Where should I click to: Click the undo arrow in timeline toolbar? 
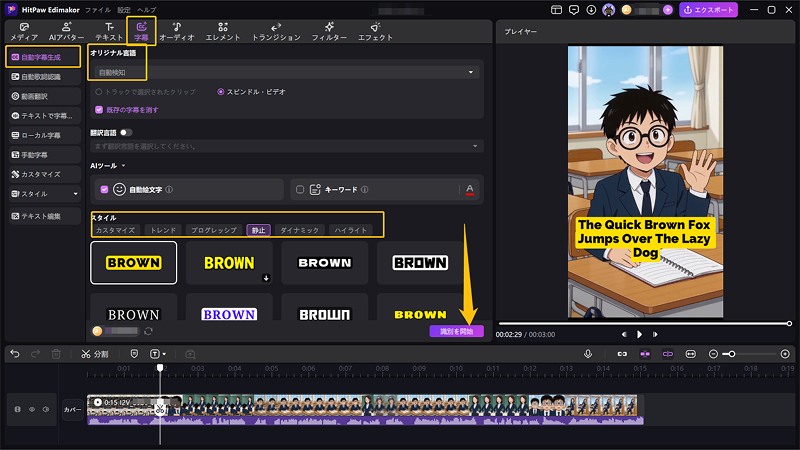pyautogui.click(x=15, y=354)
